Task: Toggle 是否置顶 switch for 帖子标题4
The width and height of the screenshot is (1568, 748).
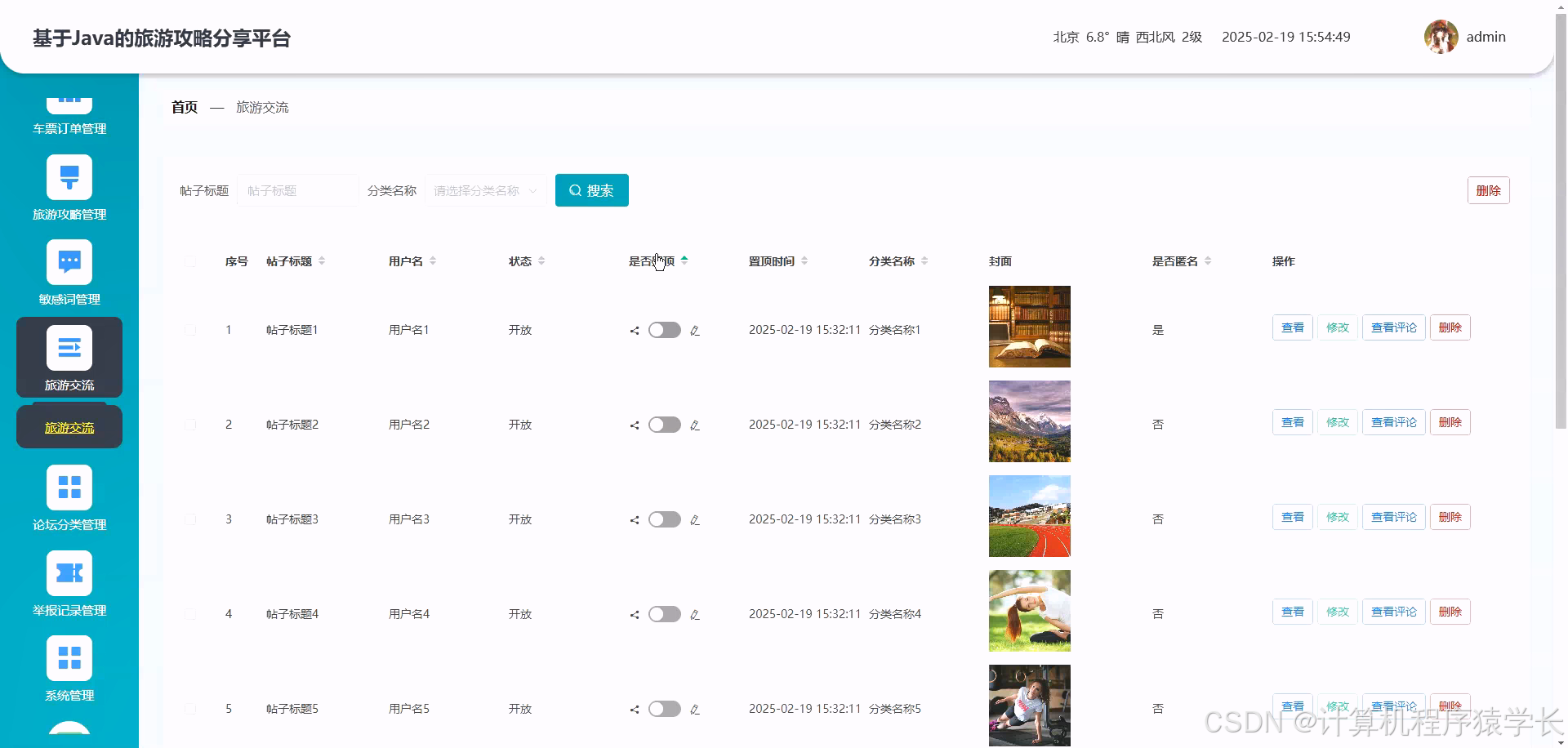Action: [x=665, y=614]
